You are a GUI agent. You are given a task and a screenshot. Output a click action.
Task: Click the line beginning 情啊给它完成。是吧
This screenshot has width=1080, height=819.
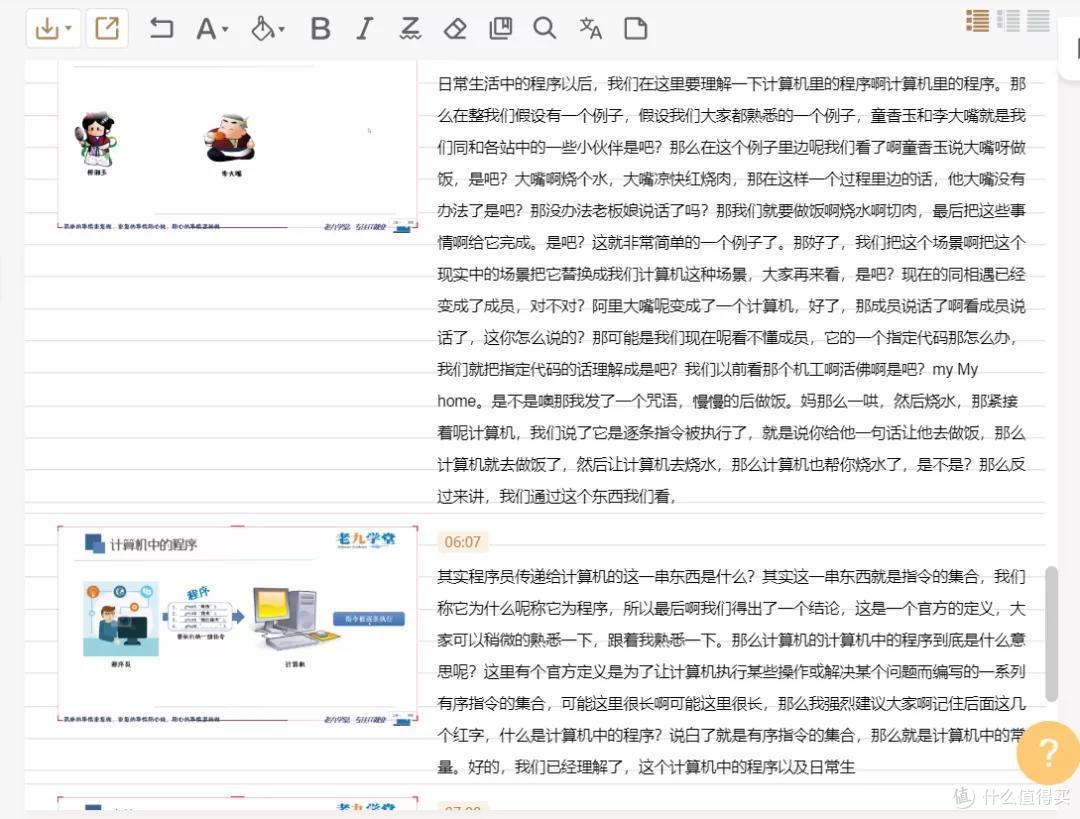pos(731,242)
